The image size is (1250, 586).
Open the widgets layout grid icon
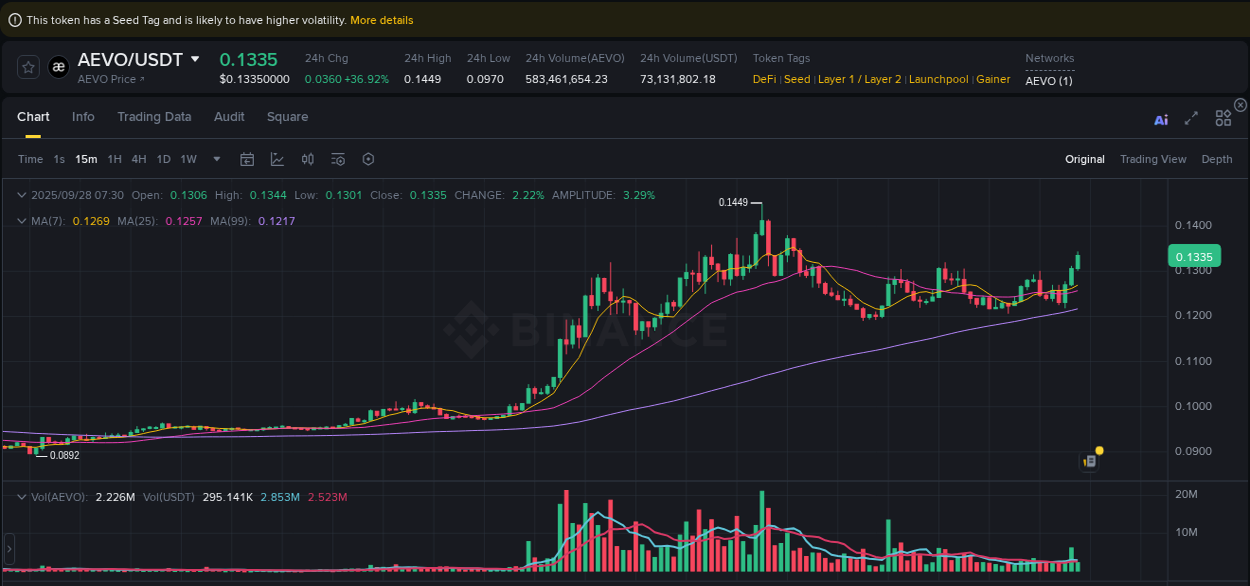(x=1223, y=118)
